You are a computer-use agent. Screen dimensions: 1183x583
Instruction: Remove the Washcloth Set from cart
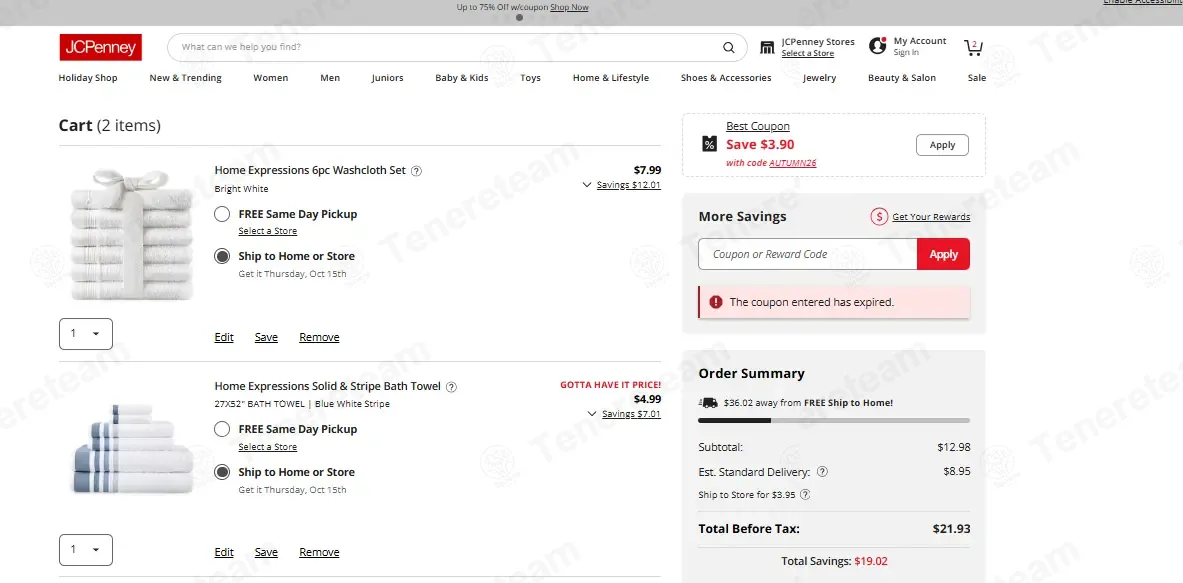pos(319,337)
